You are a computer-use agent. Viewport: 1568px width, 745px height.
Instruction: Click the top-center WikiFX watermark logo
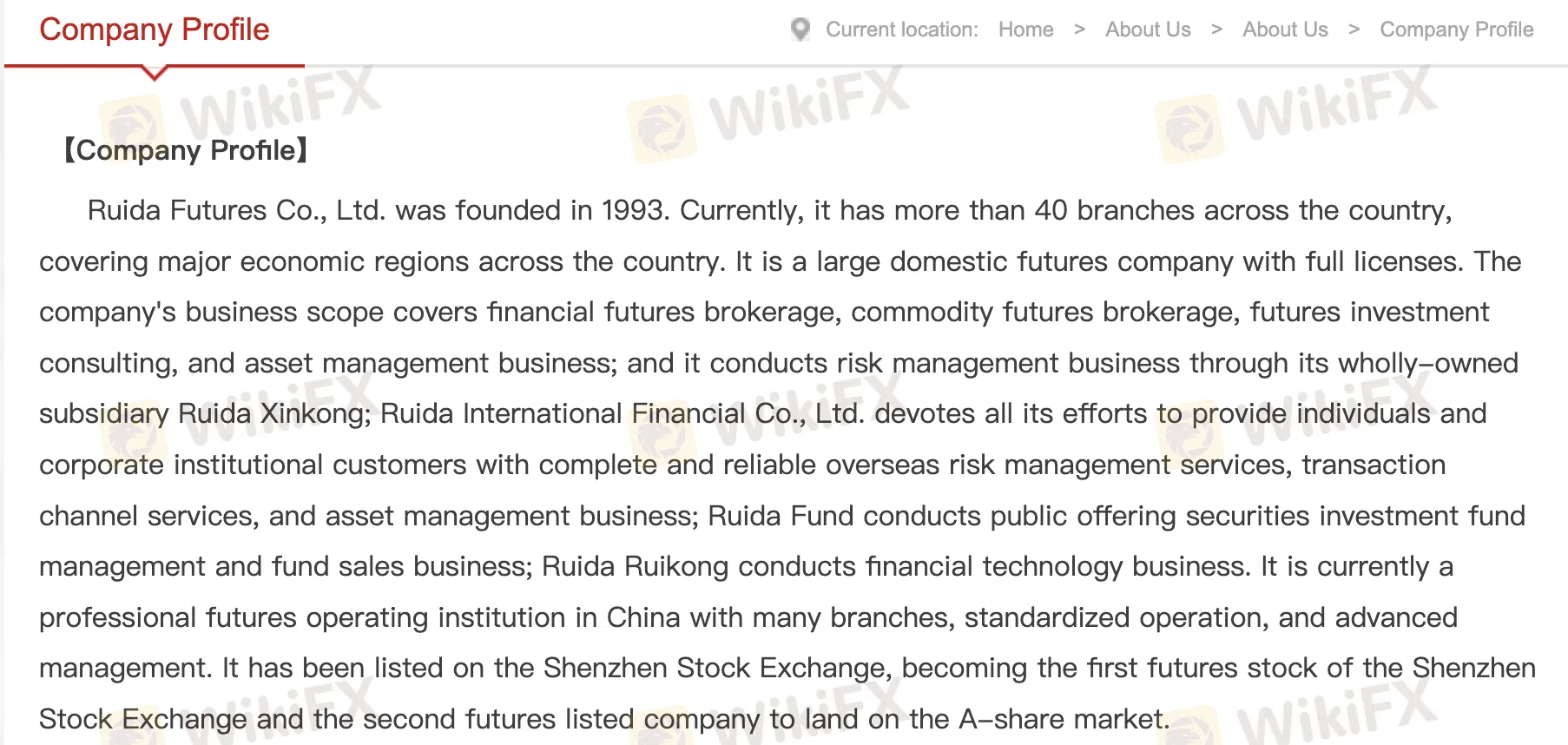(x=662, y=129)
